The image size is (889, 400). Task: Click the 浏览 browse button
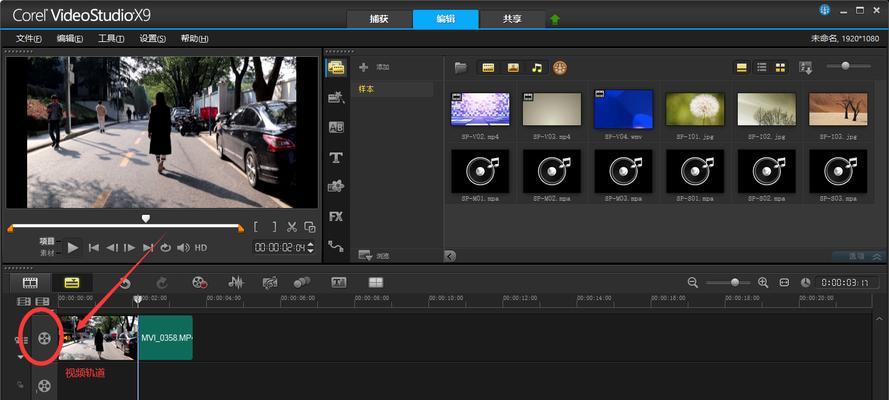tap(374, 256)
